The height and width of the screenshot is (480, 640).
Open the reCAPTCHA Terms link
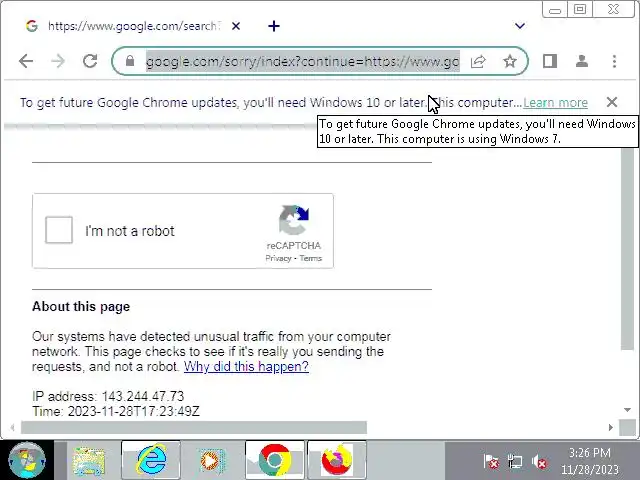(311, 258)
